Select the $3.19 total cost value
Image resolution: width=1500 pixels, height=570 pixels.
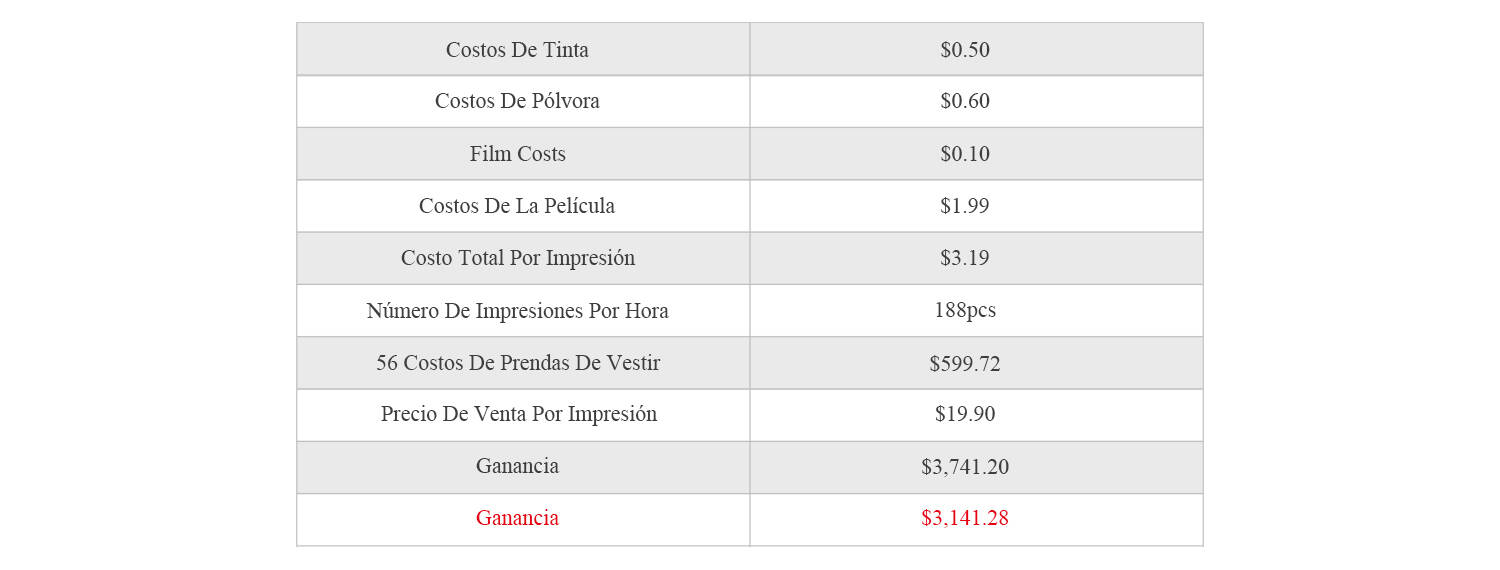pyautogui.click(x=965, y=258)
